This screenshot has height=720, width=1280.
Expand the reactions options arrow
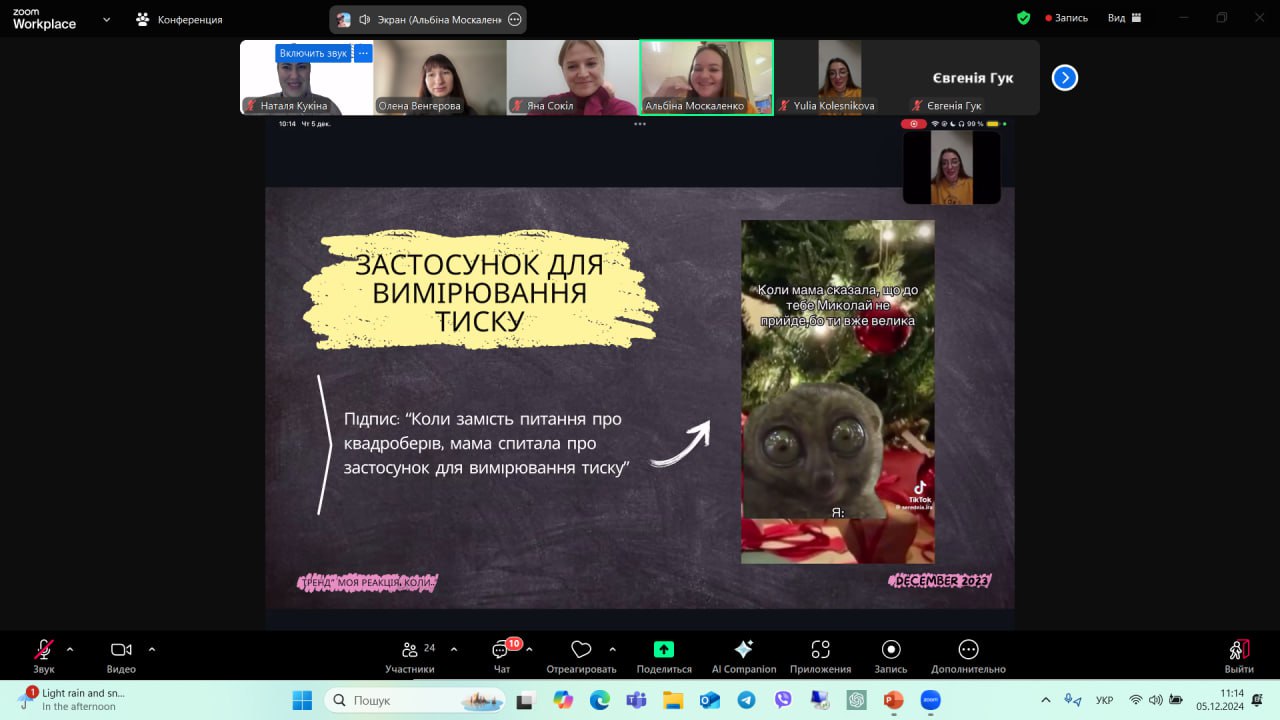coord(612,649)
